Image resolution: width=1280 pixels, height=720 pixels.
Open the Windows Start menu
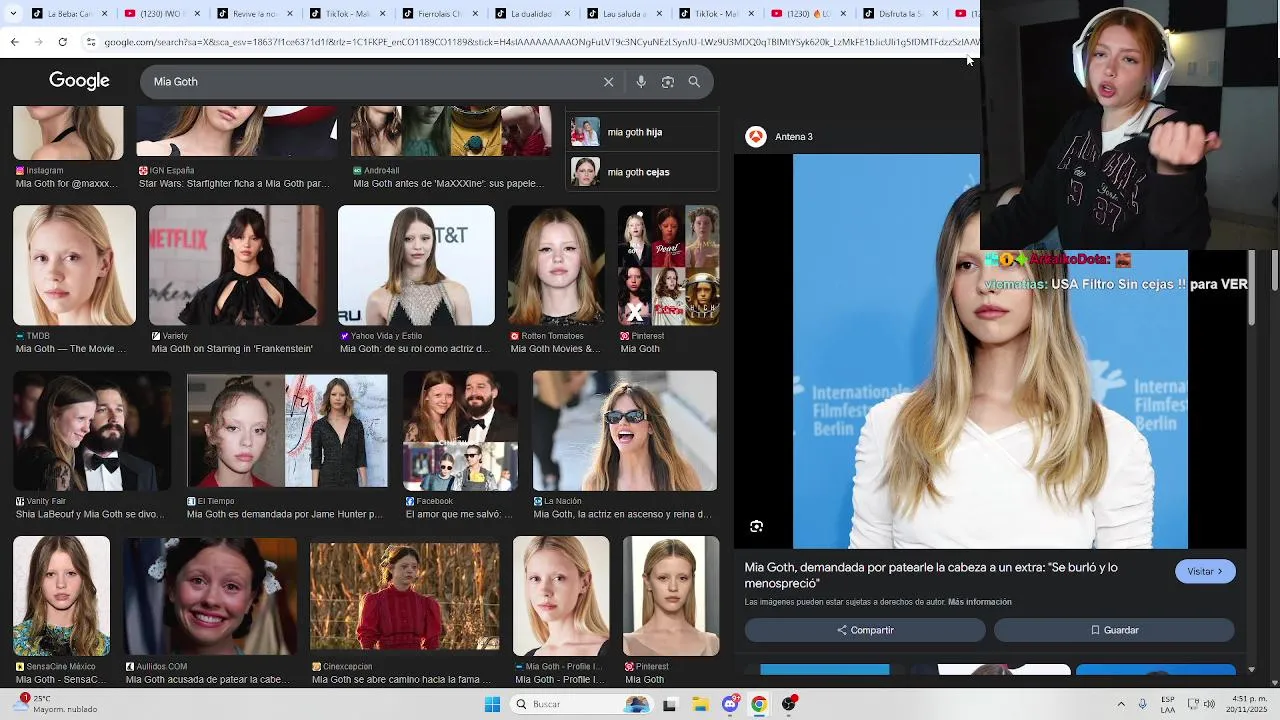coord(492,704)
